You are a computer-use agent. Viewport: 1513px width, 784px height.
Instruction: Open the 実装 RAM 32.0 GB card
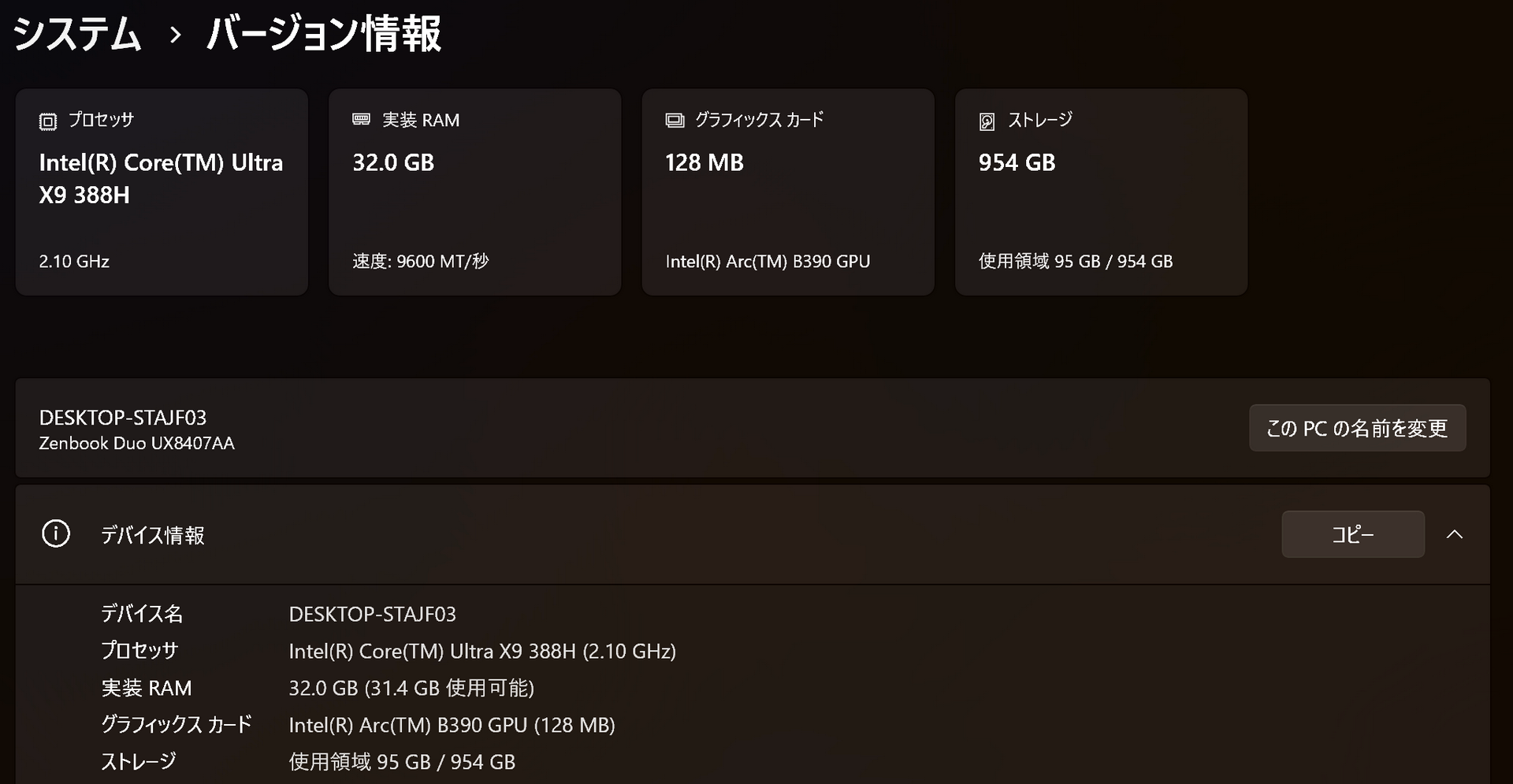point(474,192)
